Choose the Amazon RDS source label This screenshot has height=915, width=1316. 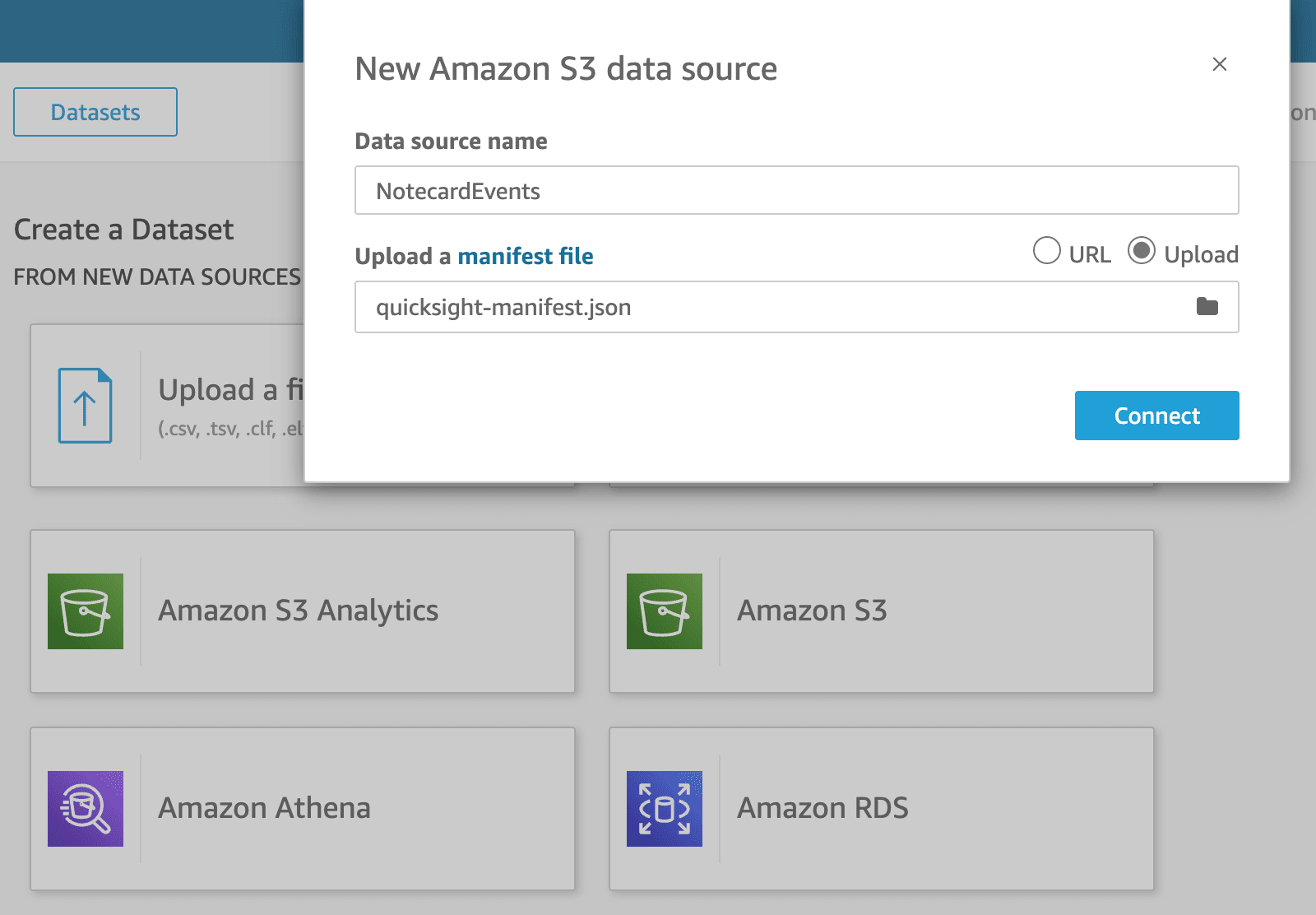click(822, 808)
